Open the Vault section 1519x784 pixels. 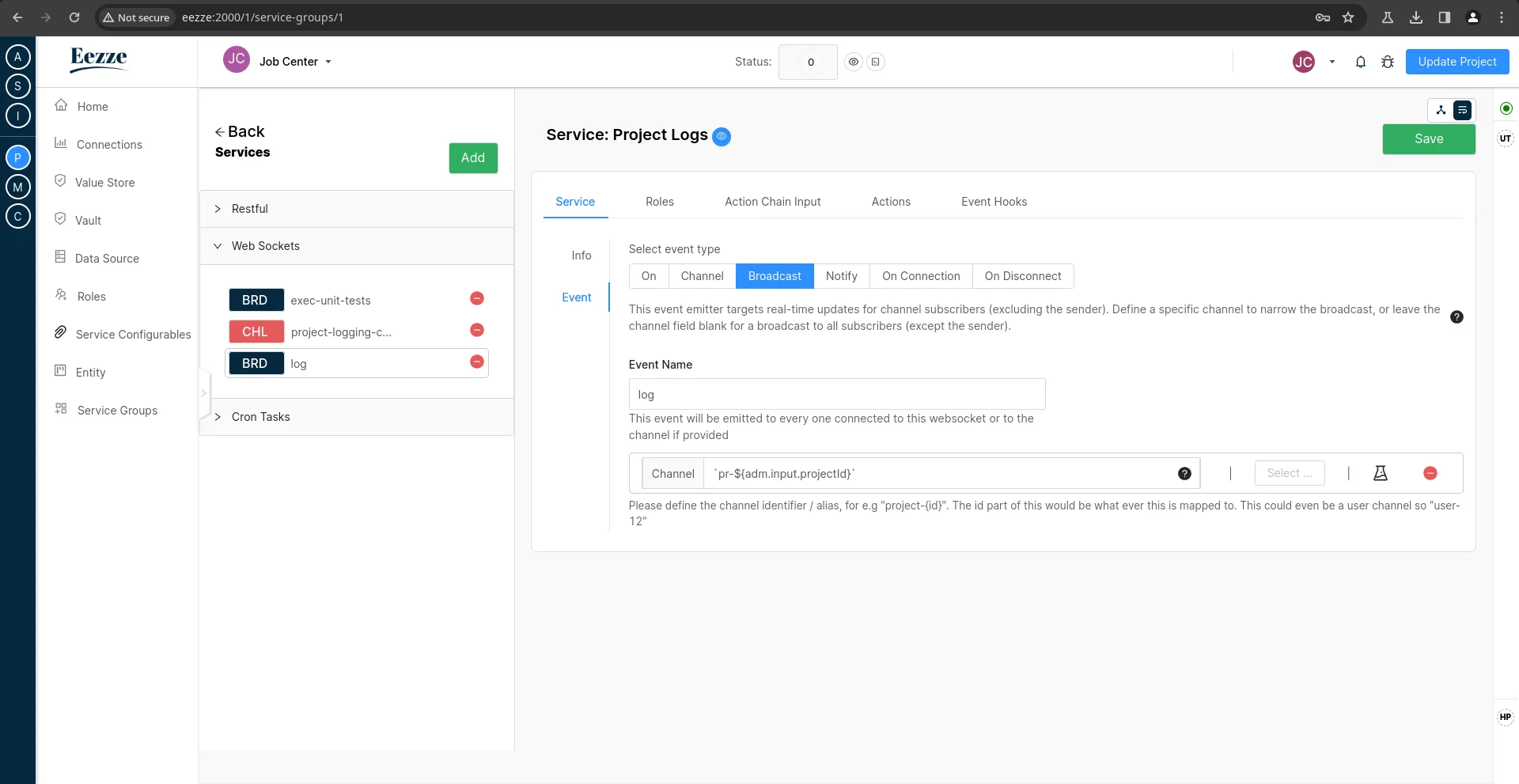click(89, 220)
